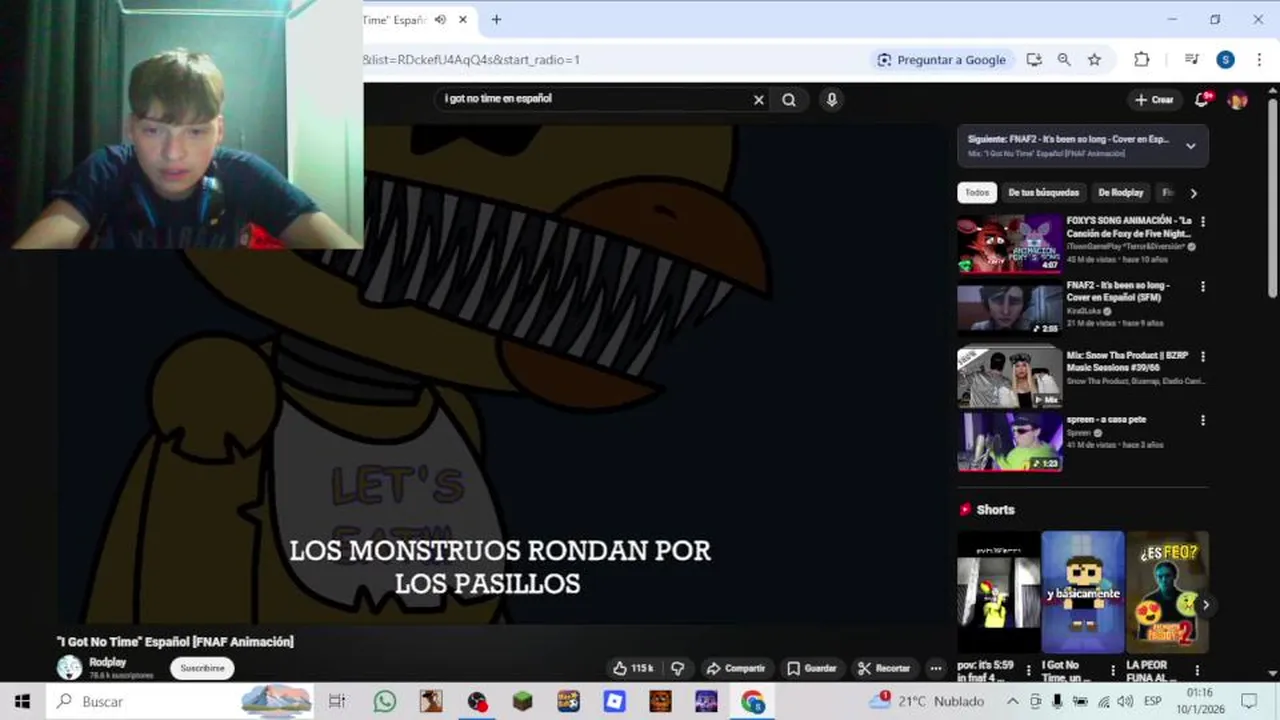The width and height of the screenshot is (1280, 720).
Task: Select the Todos filter chip
Action: point(977,192)
